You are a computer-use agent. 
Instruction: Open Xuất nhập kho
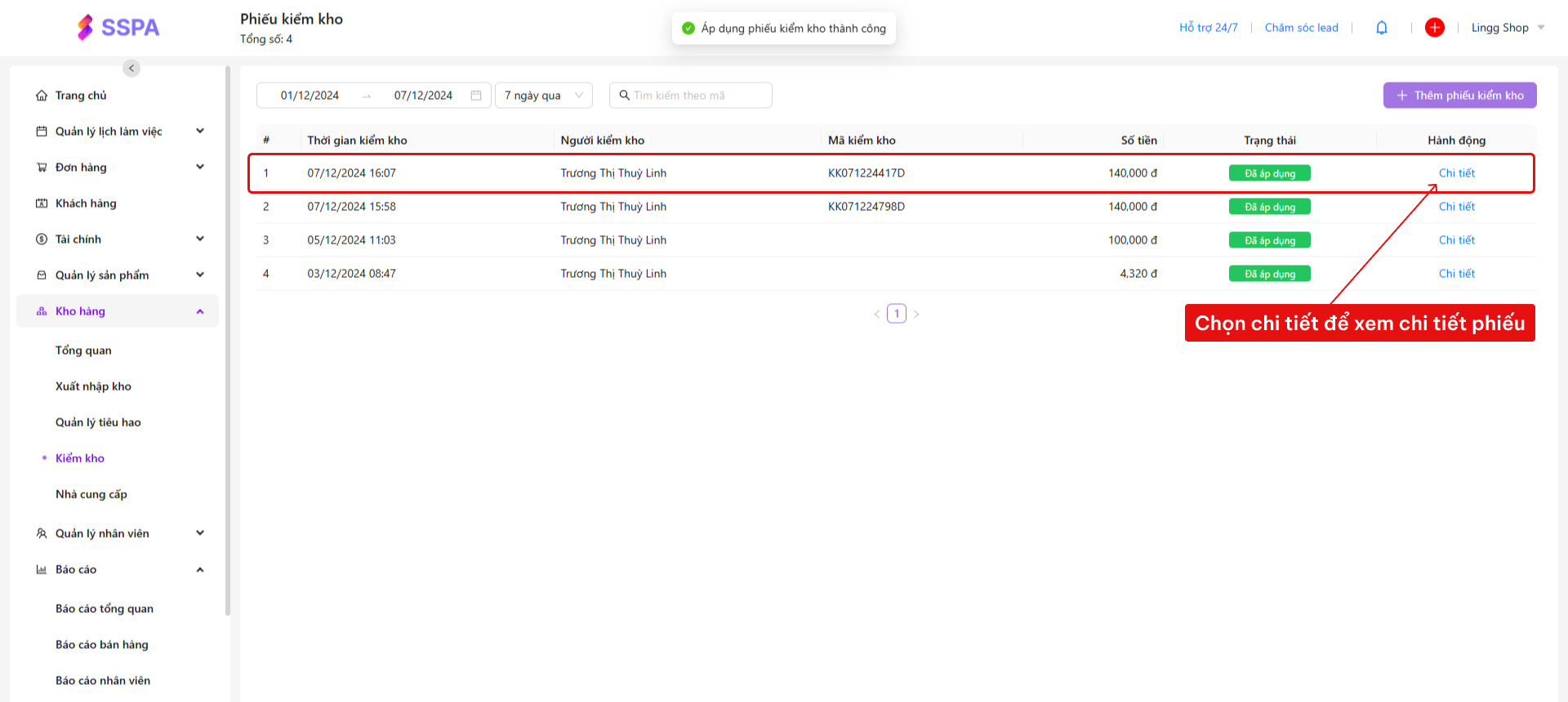pyautogui.click(x=93, y=387)
